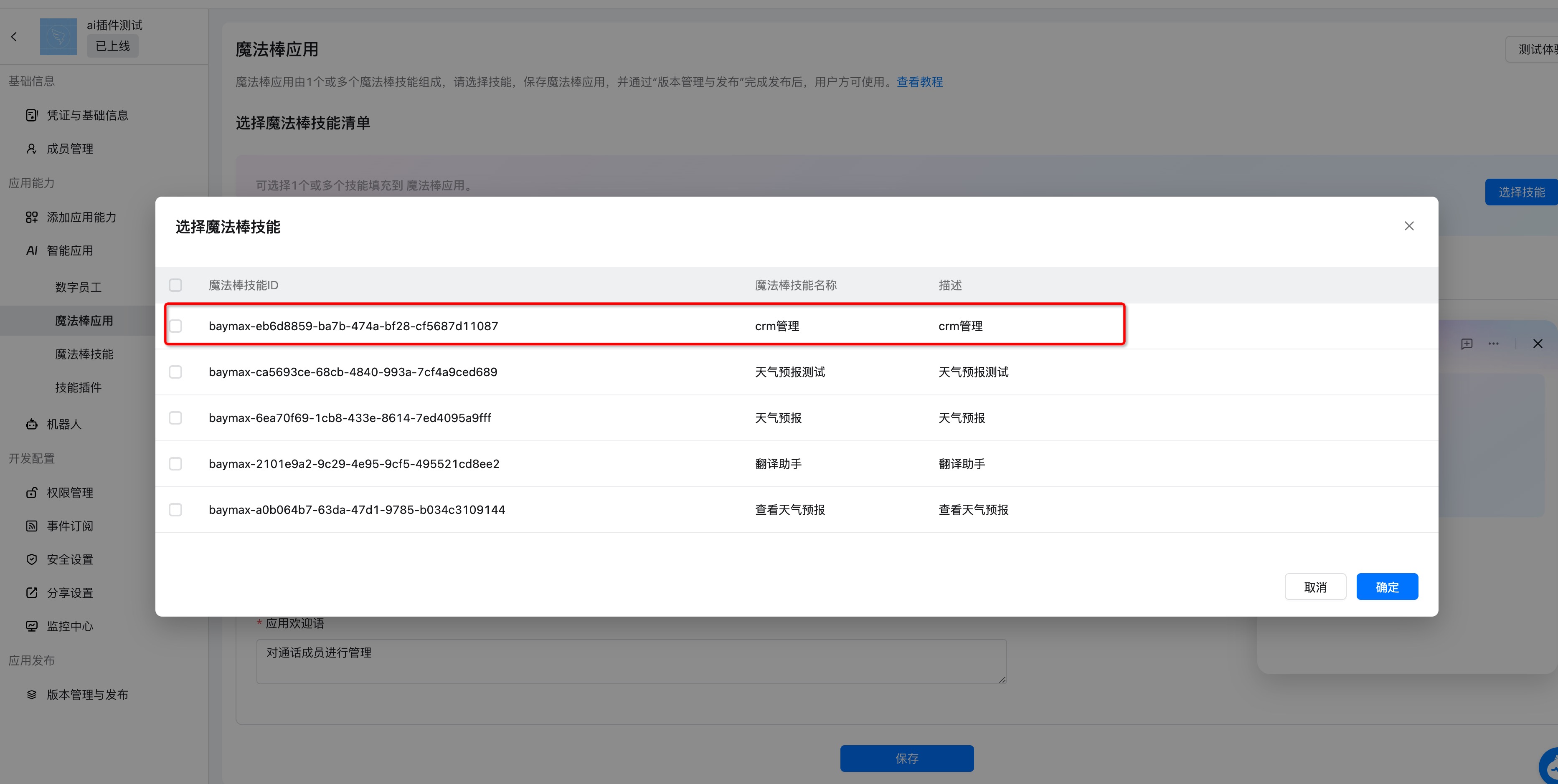The width and height of the screenshot is (1558, 784).
Task: Click the robot icon for 机器人
Action: tap(31, 424)
